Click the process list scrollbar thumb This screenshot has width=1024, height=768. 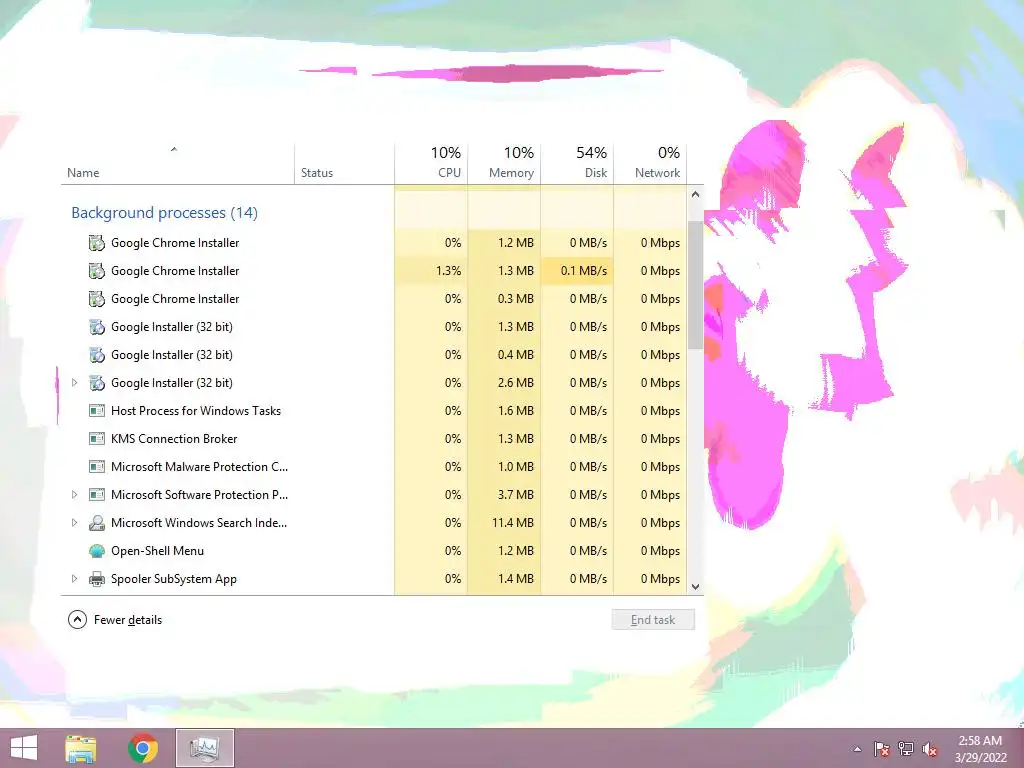click(x=696, y=284)
